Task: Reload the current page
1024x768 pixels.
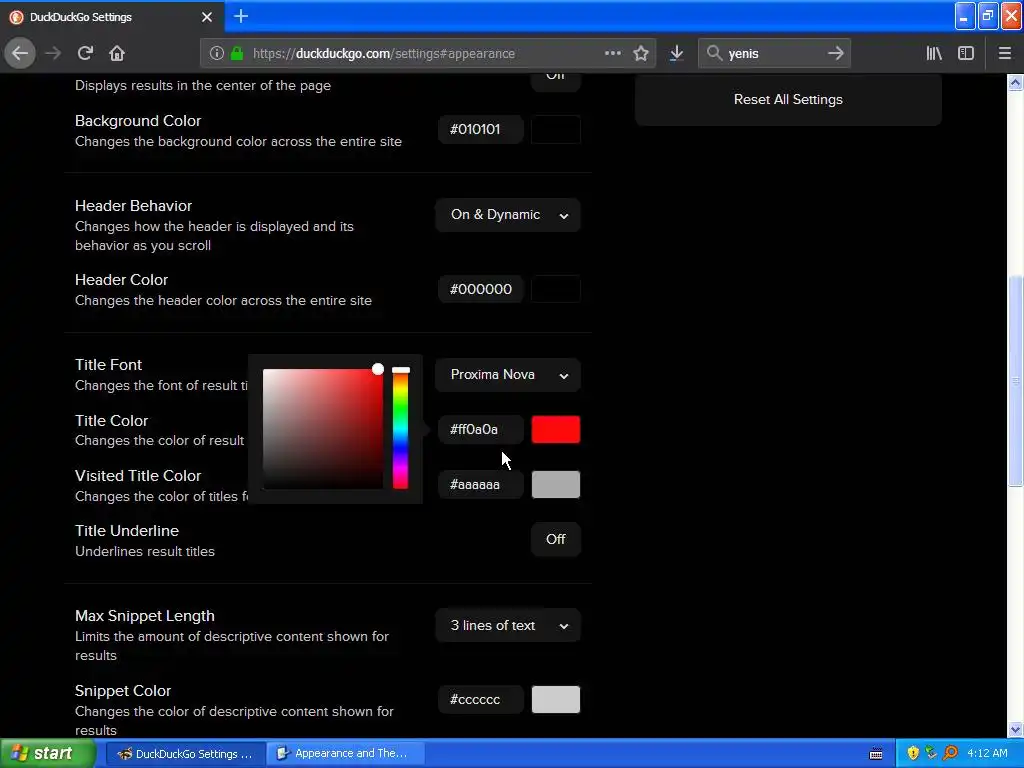Action: [x=85, y=53]
